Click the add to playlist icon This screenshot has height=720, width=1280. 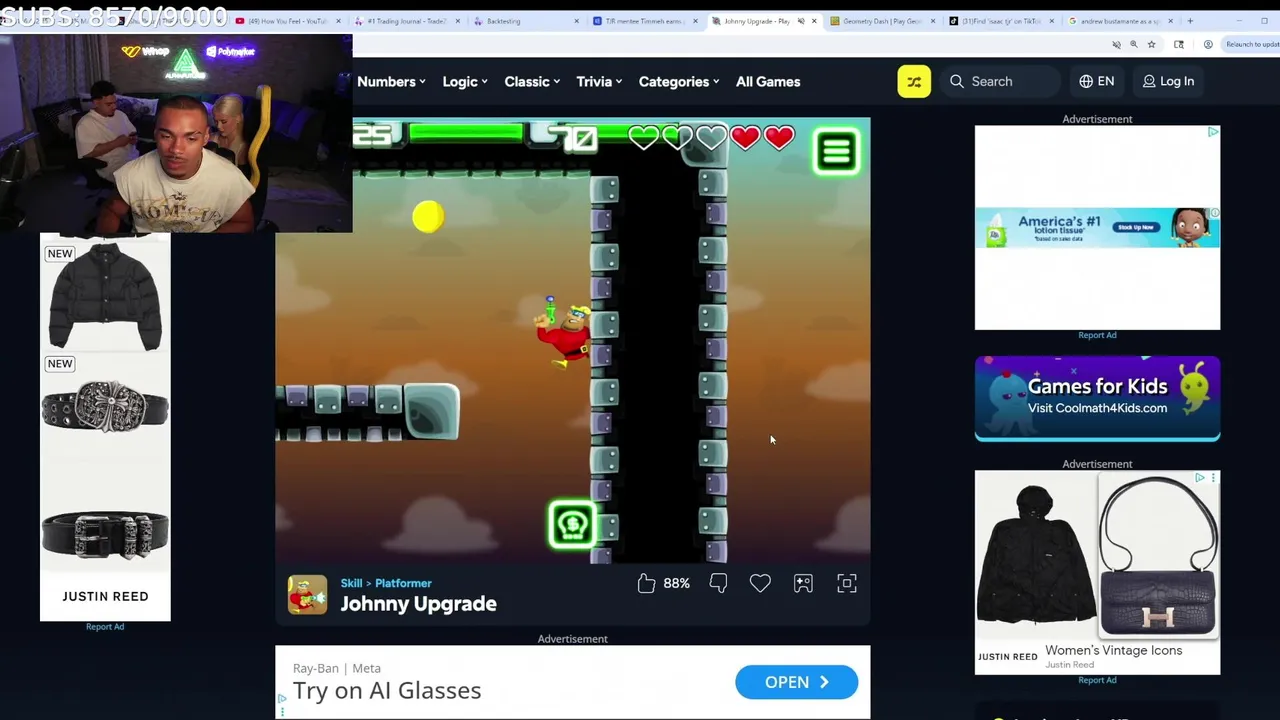(x=803, y=583)
